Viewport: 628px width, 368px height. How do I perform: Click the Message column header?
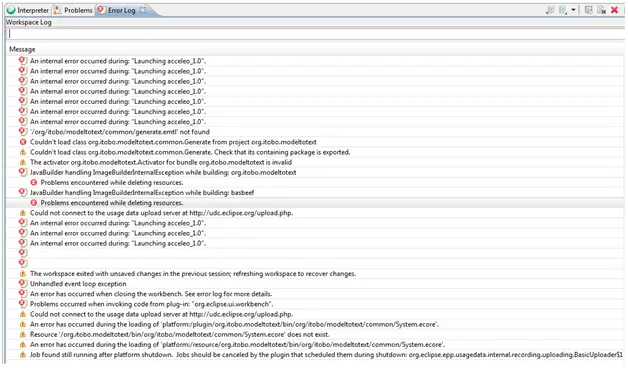pos(22,49)
